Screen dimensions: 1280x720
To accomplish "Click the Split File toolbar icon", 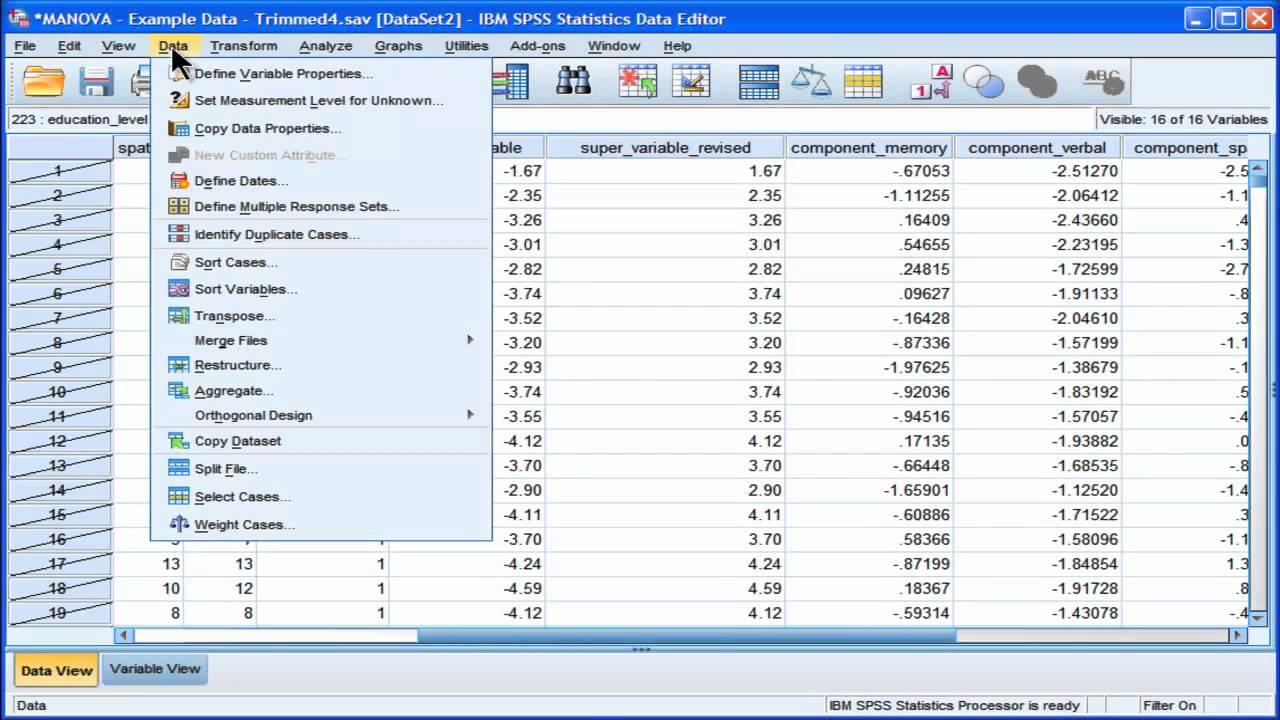I will (758, 82).
